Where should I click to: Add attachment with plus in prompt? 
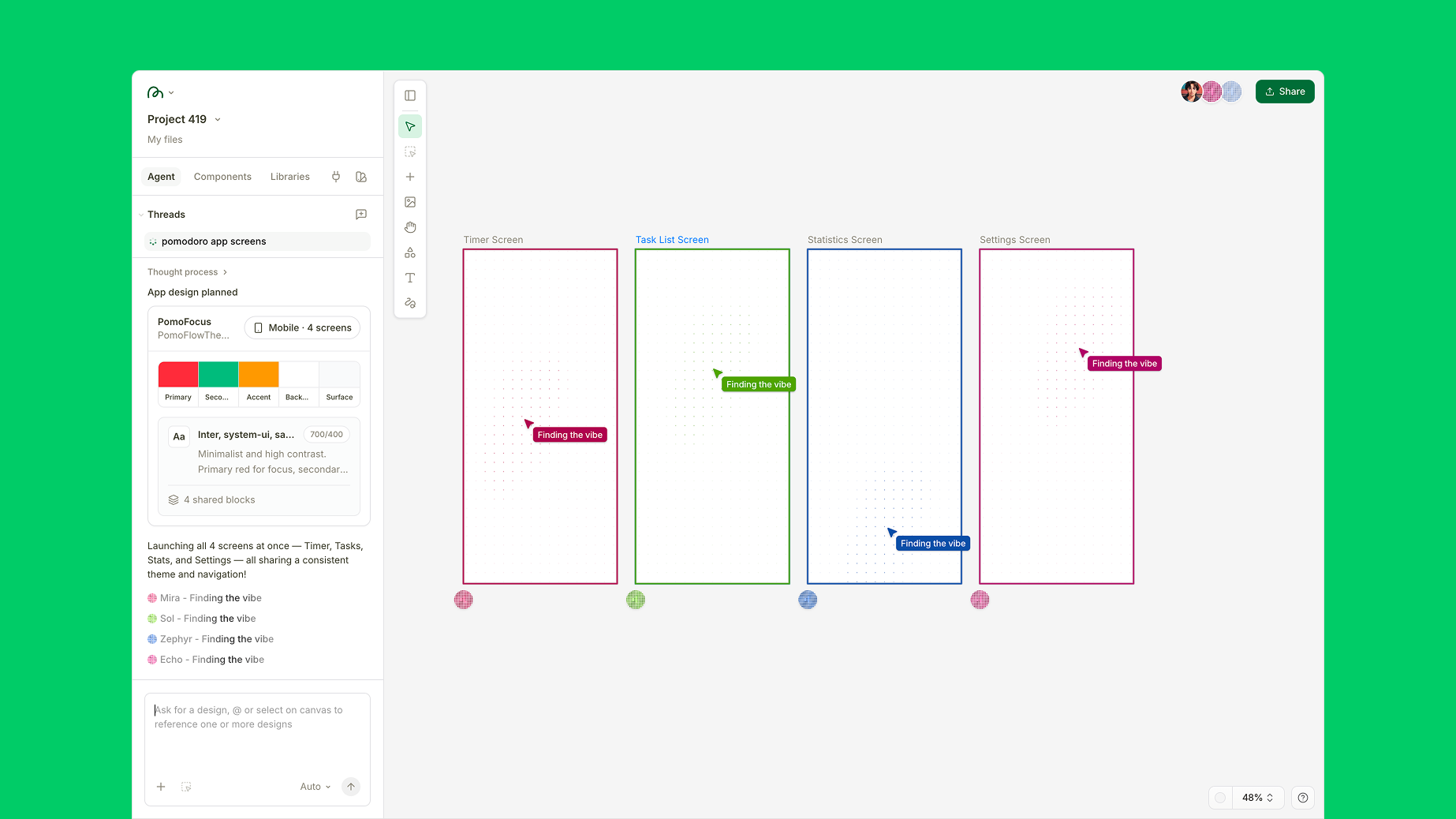coord(161,787)
